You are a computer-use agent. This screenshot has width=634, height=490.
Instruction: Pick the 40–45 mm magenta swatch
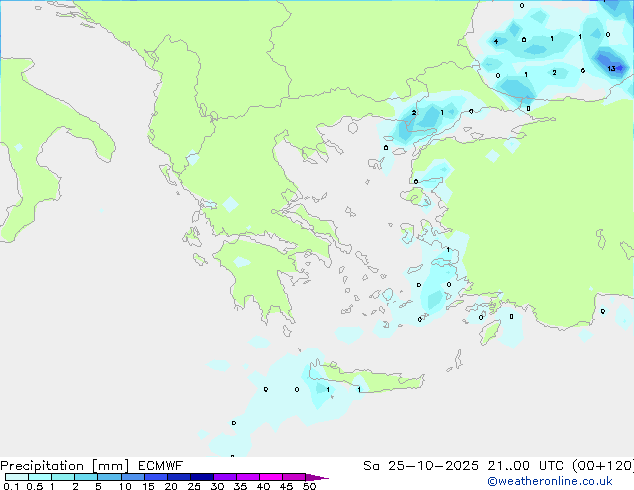271,477
